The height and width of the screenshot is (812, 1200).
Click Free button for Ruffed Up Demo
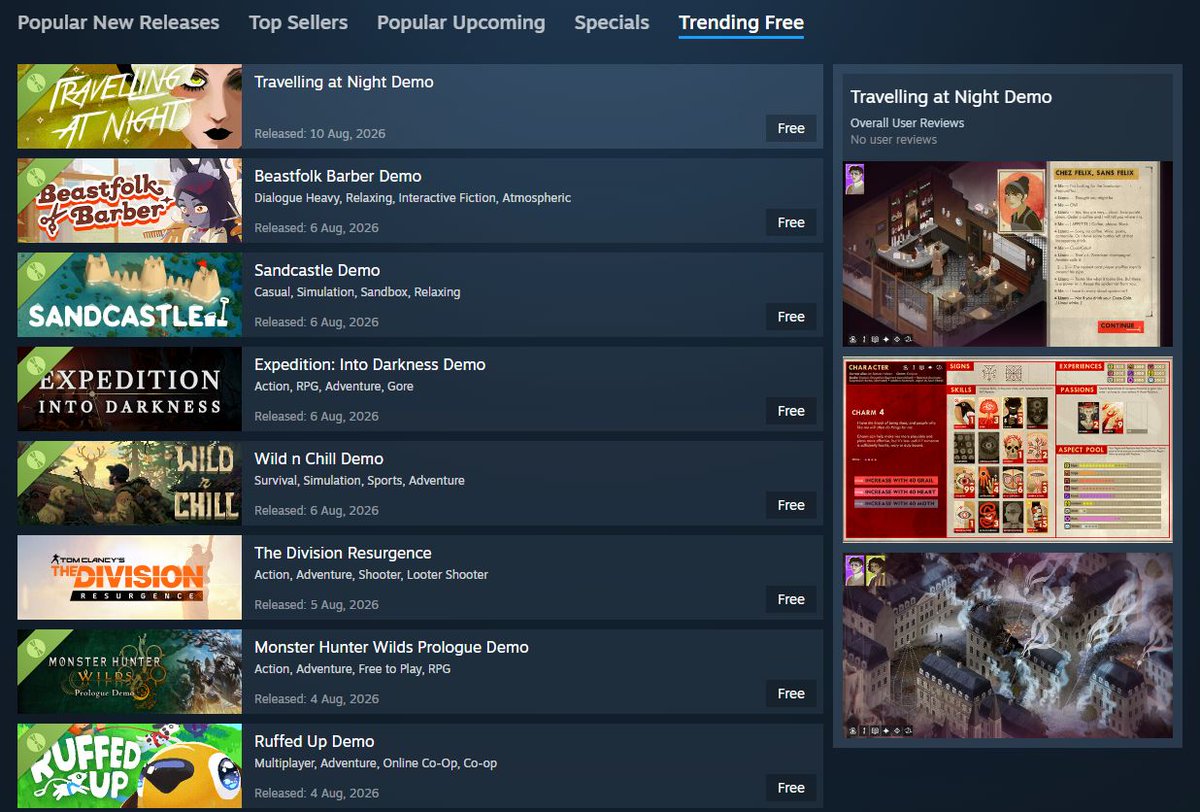pos(791,787)
